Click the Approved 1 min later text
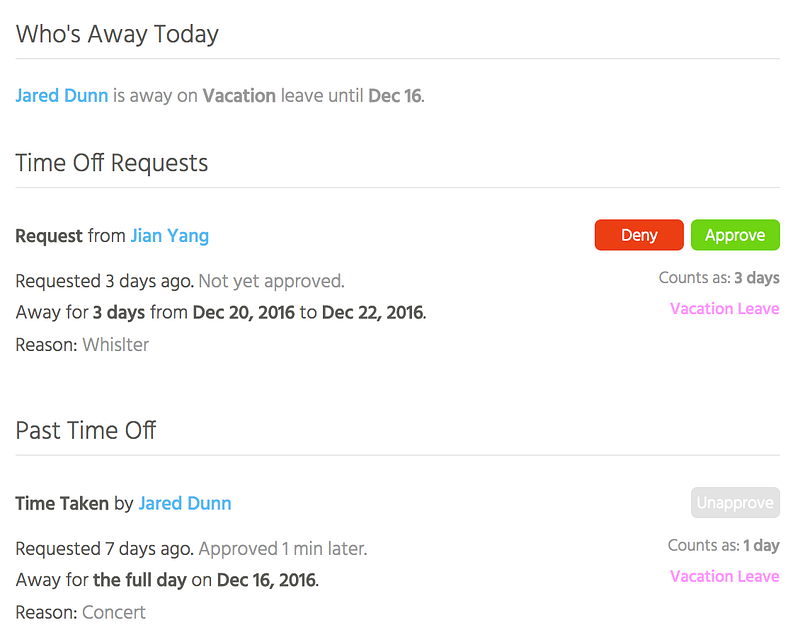The width and height of the screenshot is (800, 637). (283, 549)
